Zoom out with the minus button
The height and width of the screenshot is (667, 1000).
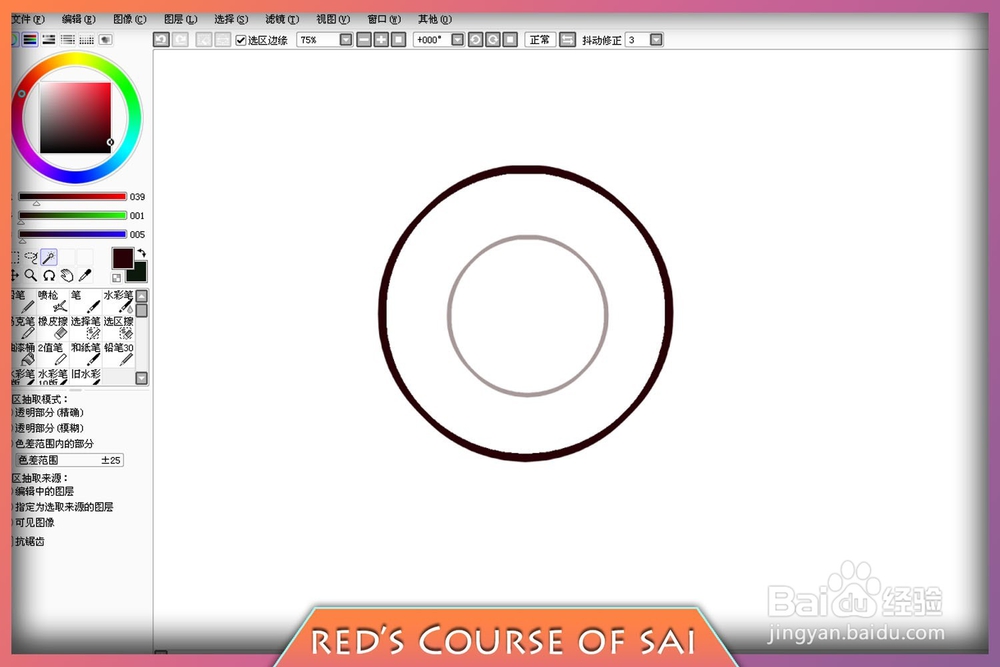click(364, 40)
